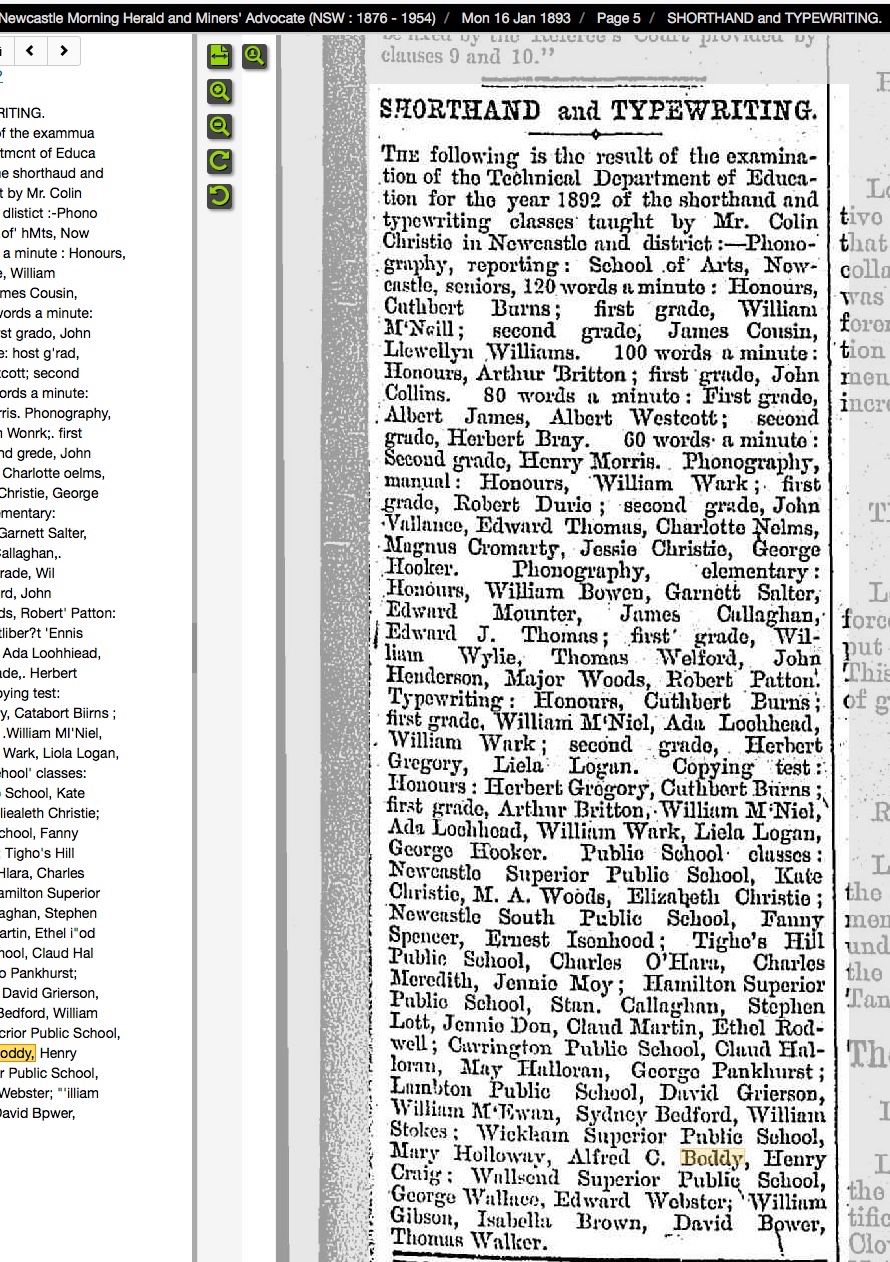Screen dimensions: 890x1262
Task: Open Newcastle Morning Herald and Miners' Advocate breadcrumb
Action: pyautogui.click(x=218, y=18)
